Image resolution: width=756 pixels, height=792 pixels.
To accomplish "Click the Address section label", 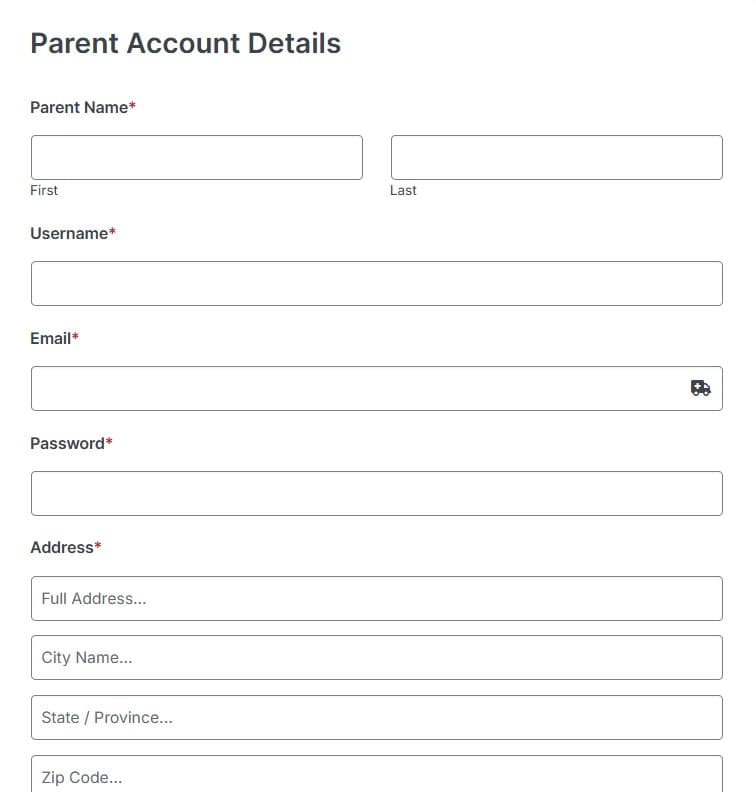I will click(62, 548).
